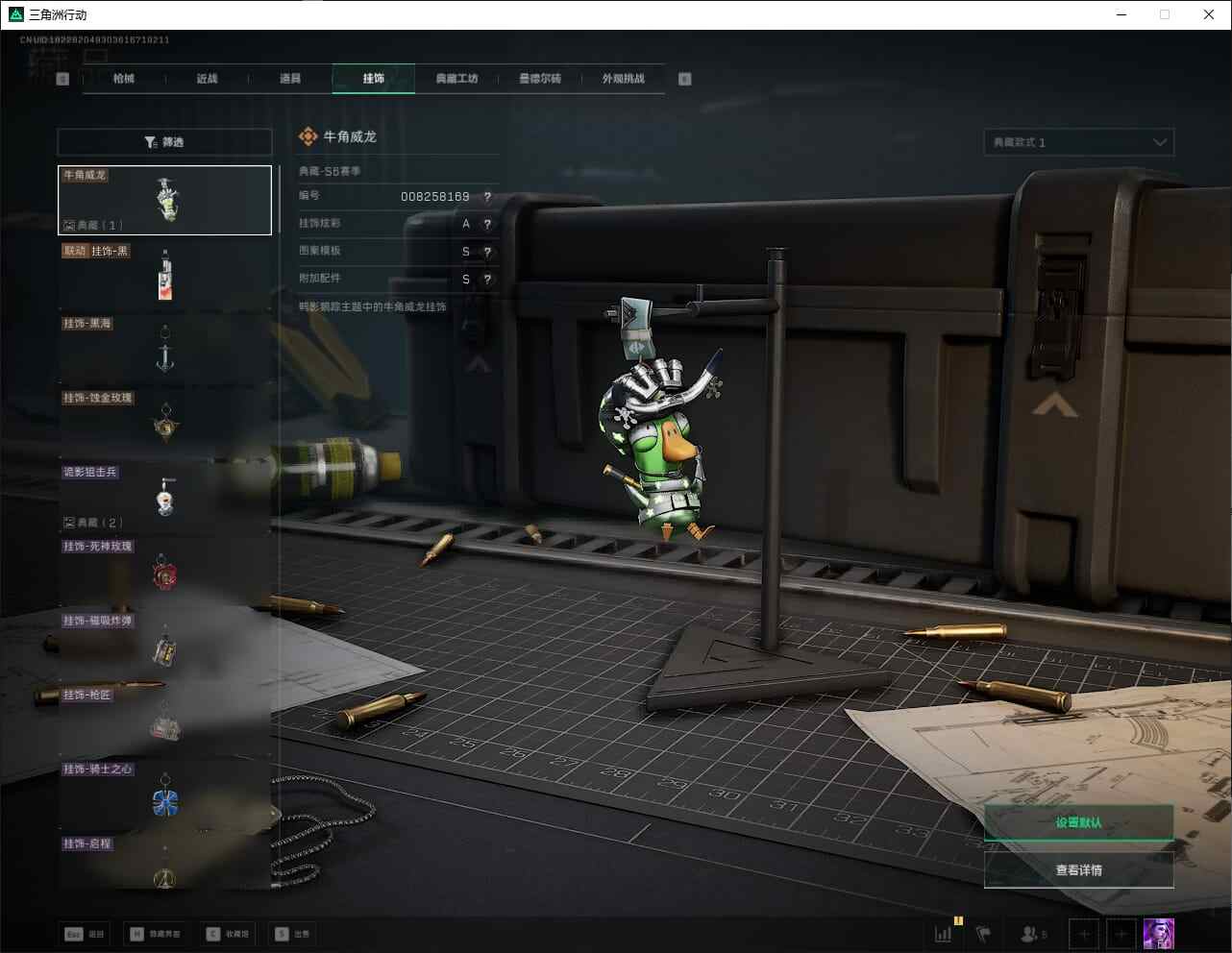The height and width of the screenshot is (953, 1232).
Task: Click the 典藏 (1) label on 牛角威龙
Action: (94, 225)
